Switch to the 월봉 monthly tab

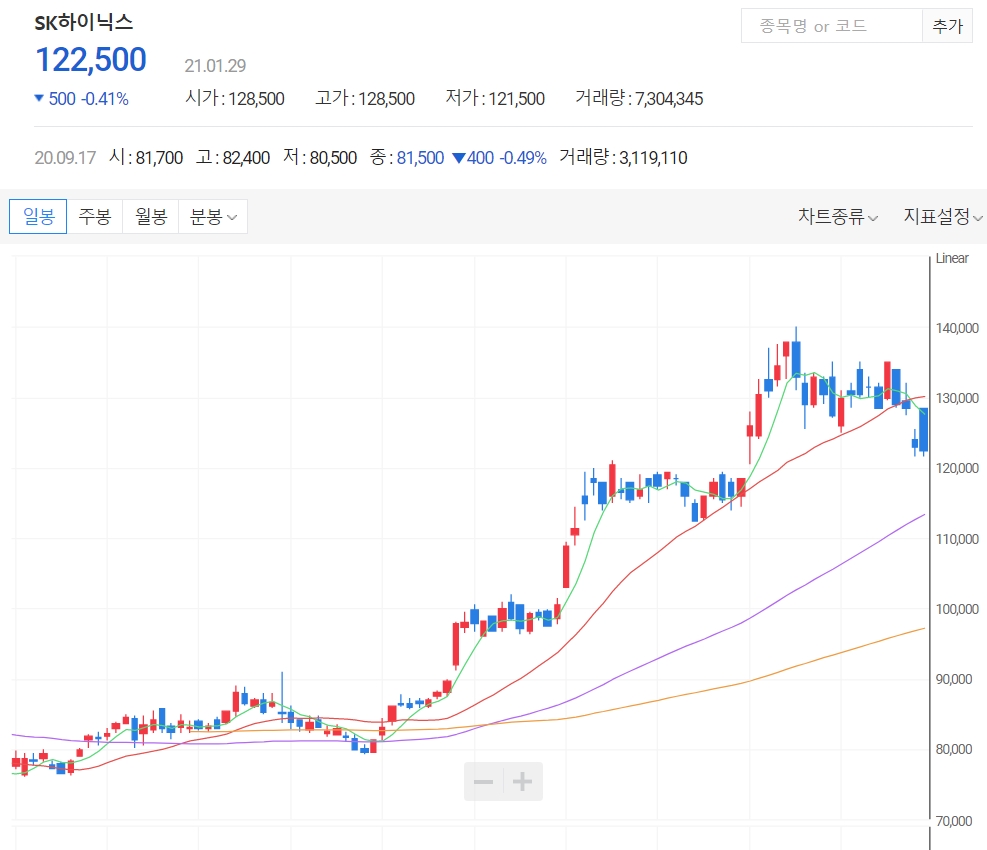[151, 217]
